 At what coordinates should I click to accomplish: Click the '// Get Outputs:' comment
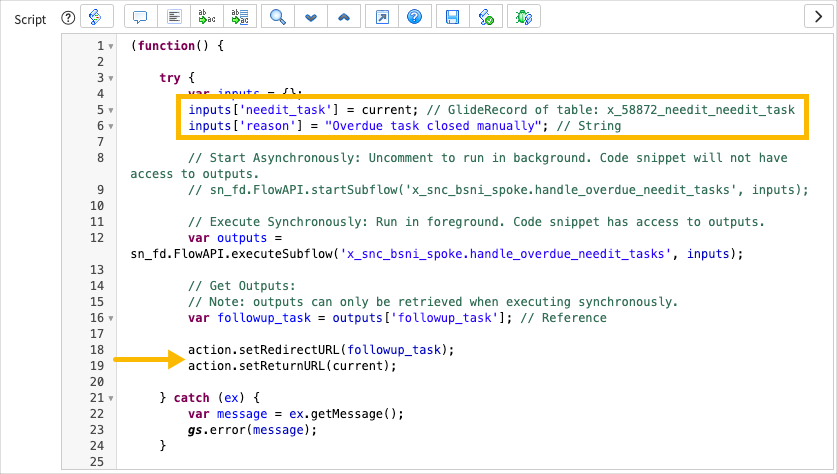tap(241, 286)
